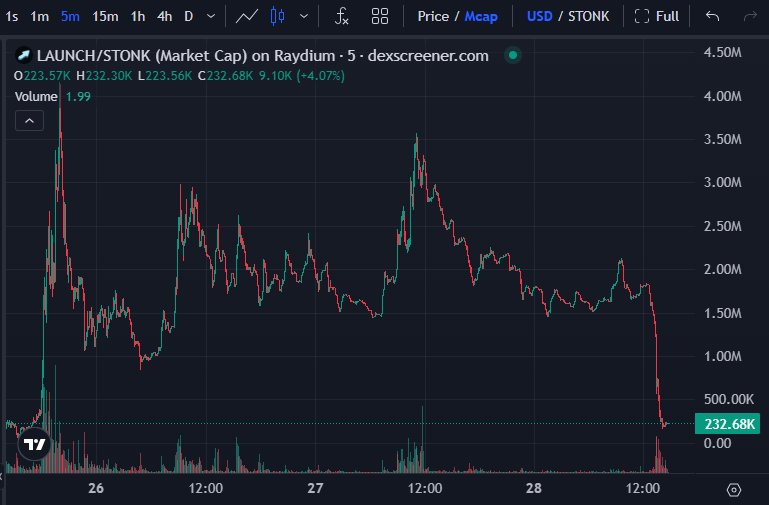Expand the chart style dropdown arrow
The height and width of the screenshot is (505, 769).
pos(304,17)
